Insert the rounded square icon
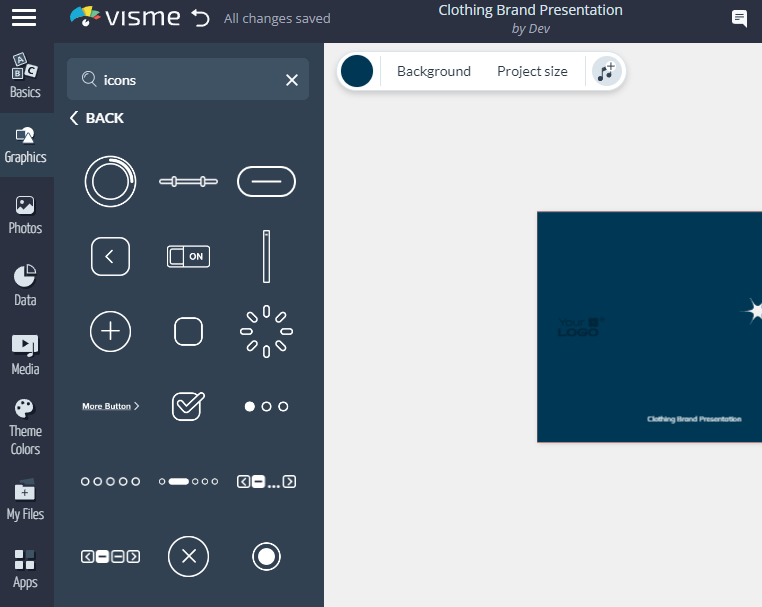Screen dimensions: 762x607 189,331
